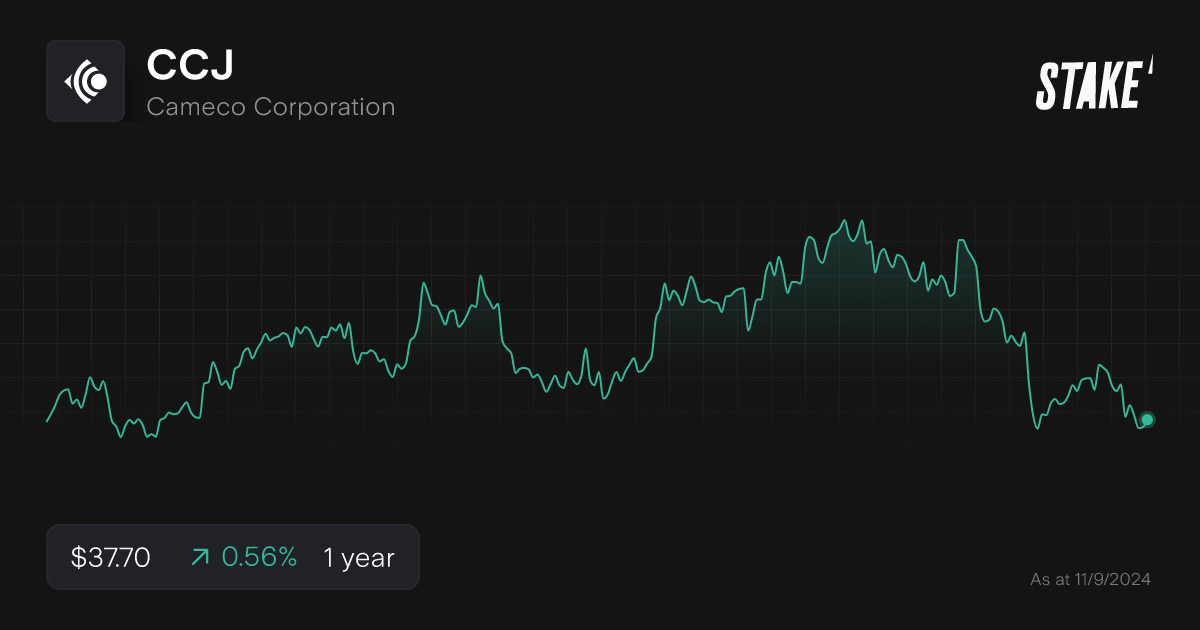This screenshot has width=1200, height=630.
Task: Click the green upward trend arrow
Action: [x=200, y=557]
